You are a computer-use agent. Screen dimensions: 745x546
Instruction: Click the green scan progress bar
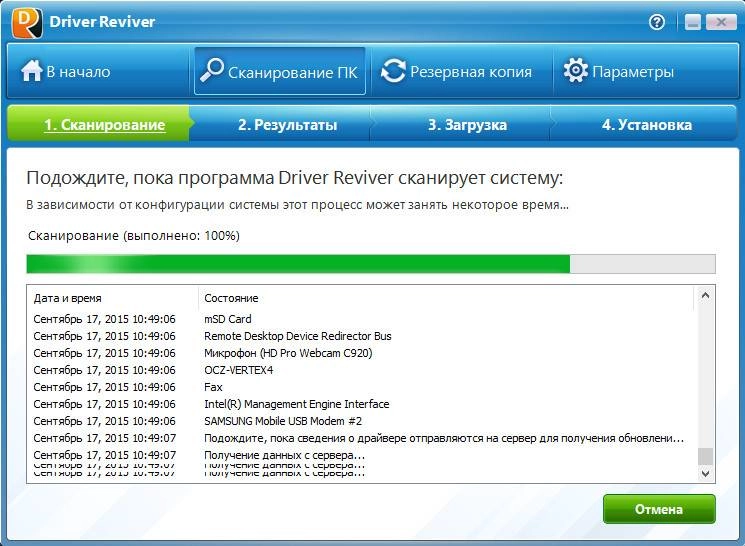[x=371, y=264]
